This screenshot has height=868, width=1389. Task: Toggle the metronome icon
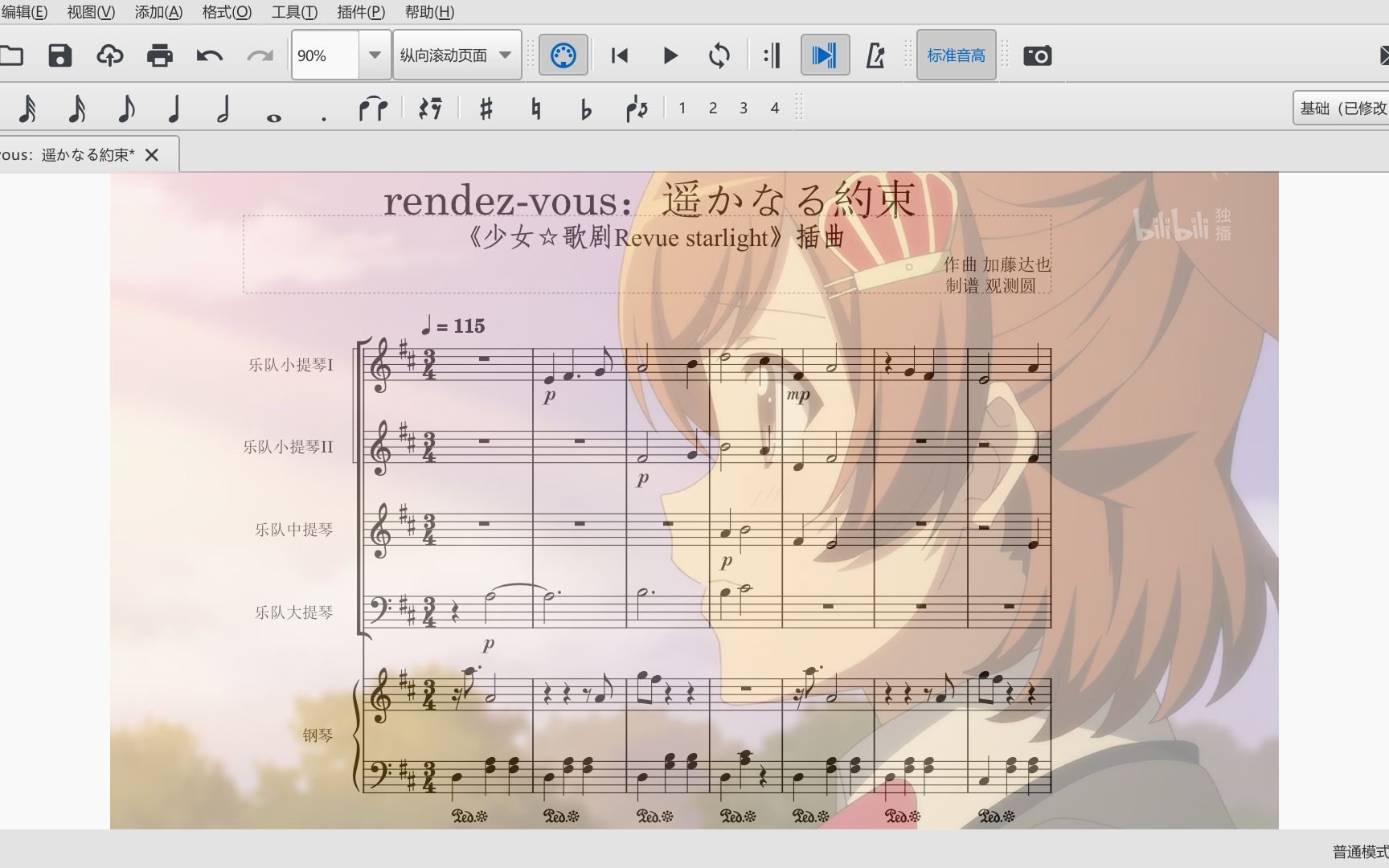pyautogui.click(x=875, y=55)
